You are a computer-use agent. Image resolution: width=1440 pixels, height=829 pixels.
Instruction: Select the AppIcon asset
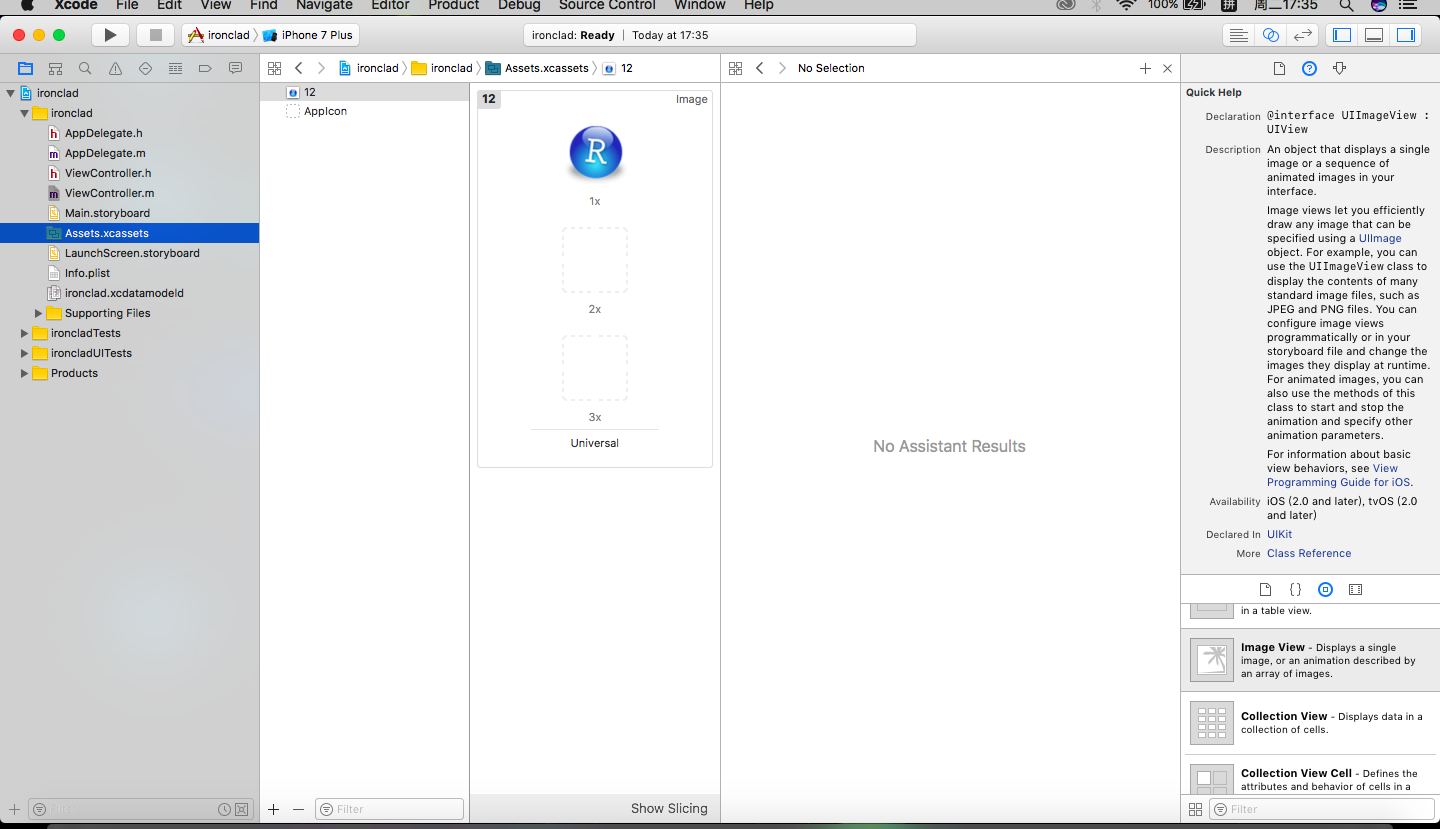click(325, 111)
